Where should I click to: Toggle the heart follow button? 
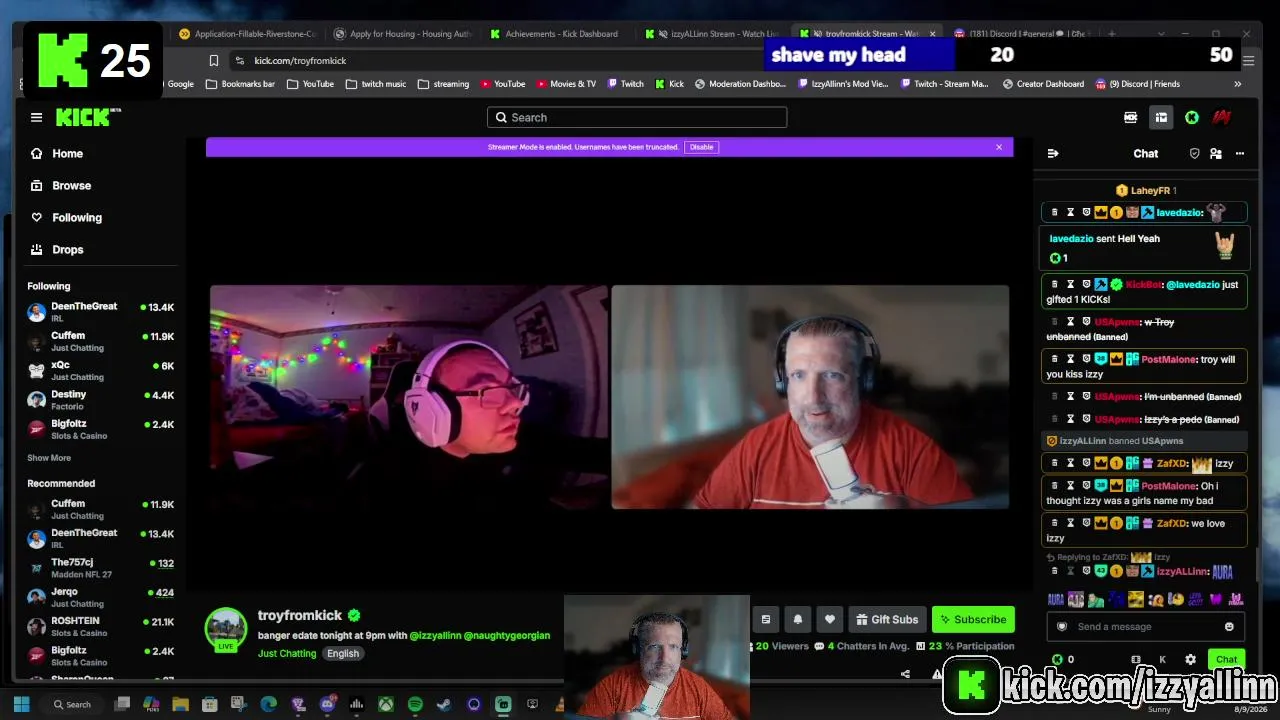[830, 620]
